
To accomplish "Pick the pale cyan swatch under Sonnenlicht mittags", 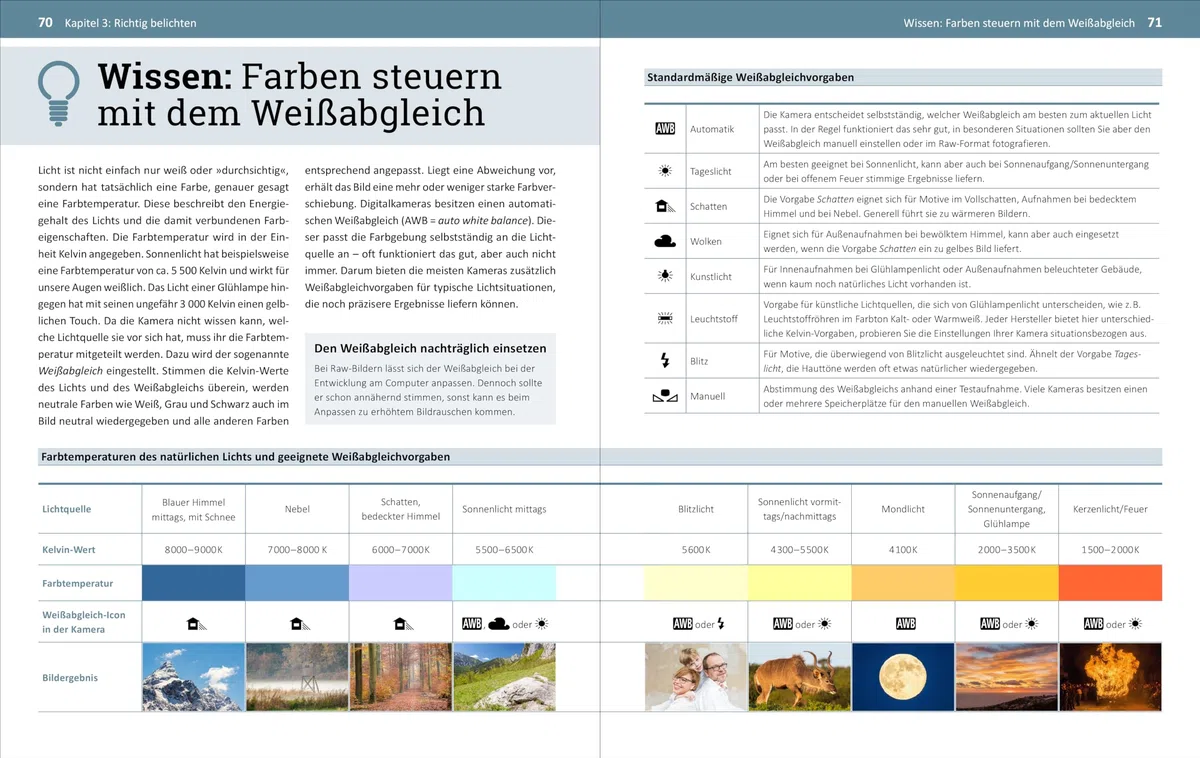I will point(504,583).
